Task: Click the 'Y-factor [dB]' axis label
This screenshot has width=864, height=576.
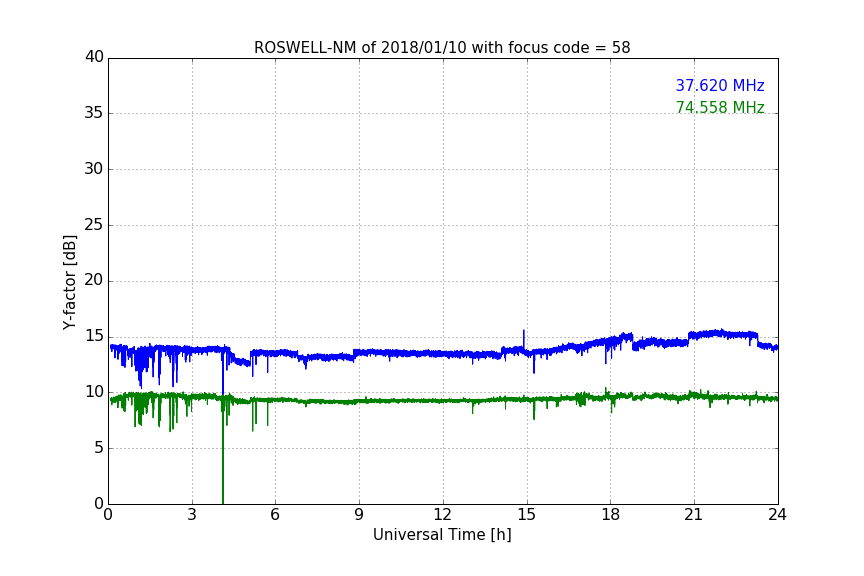Action: click(x=69, y=282)
